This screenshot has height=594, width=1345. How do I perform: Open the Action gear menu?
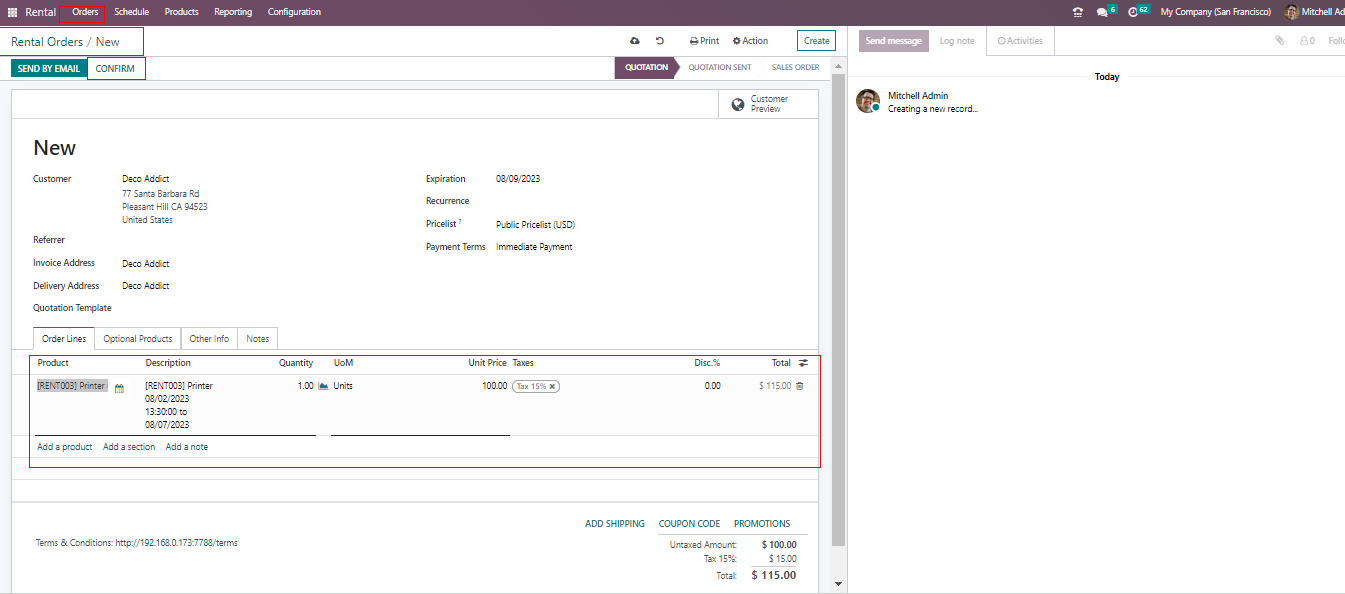(x=750, y=41)
